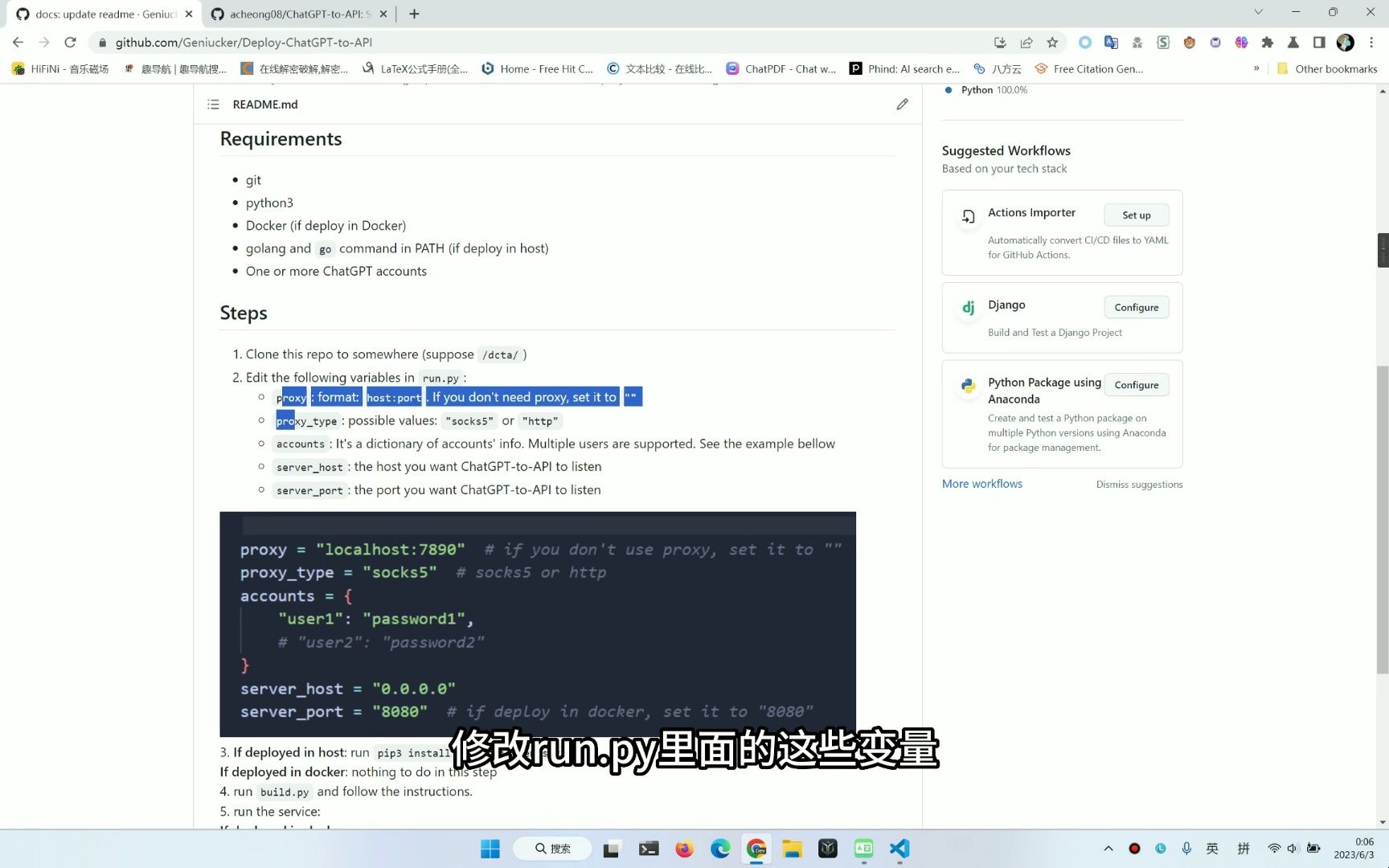Open the translate extension icon
Viewport: 1389px width, 868px height.
[x=1111, y=43]
